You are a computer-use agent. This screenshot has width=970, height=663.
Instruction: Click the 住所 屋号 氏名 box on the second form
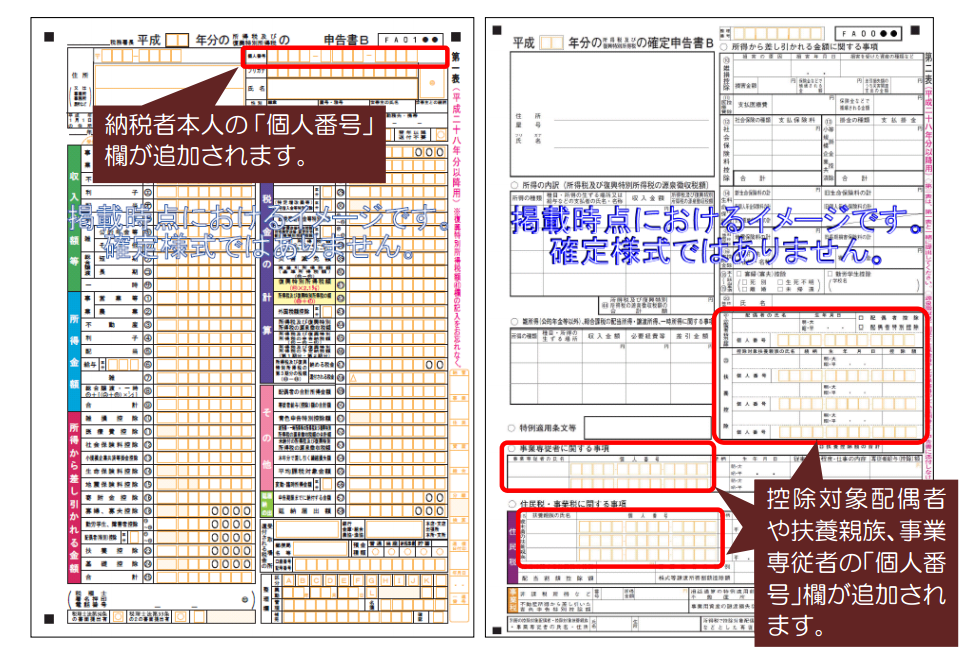point(611,114)
